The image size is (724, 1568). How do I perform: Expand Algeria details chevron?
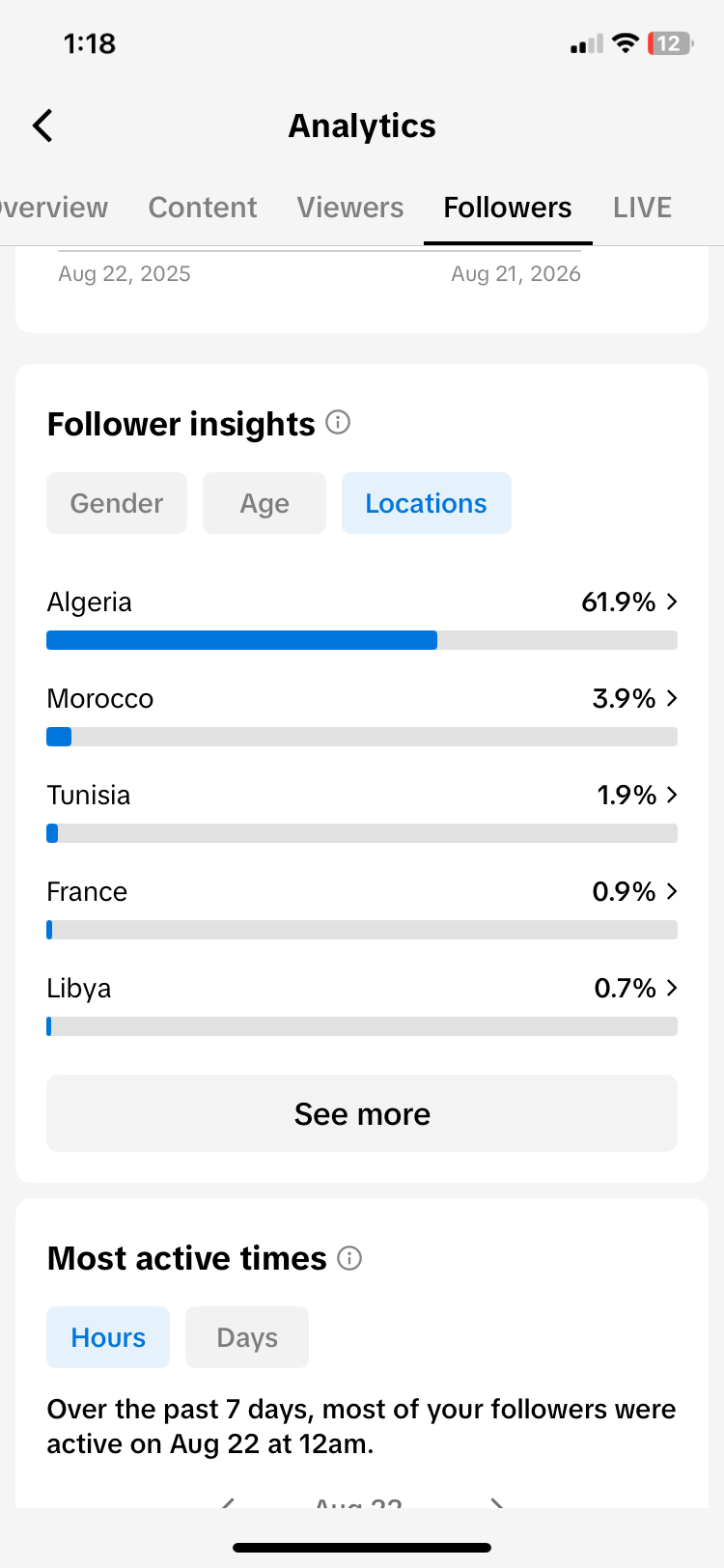click(x=672, y=602)
